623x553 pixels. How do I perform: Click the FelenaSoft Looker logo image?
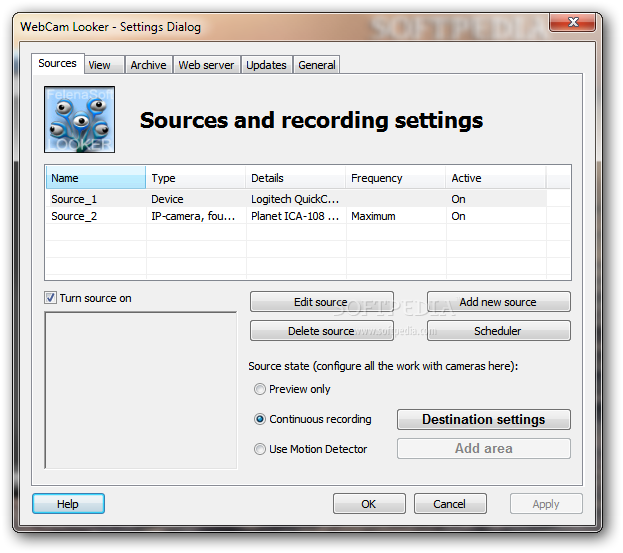point(79,120)
